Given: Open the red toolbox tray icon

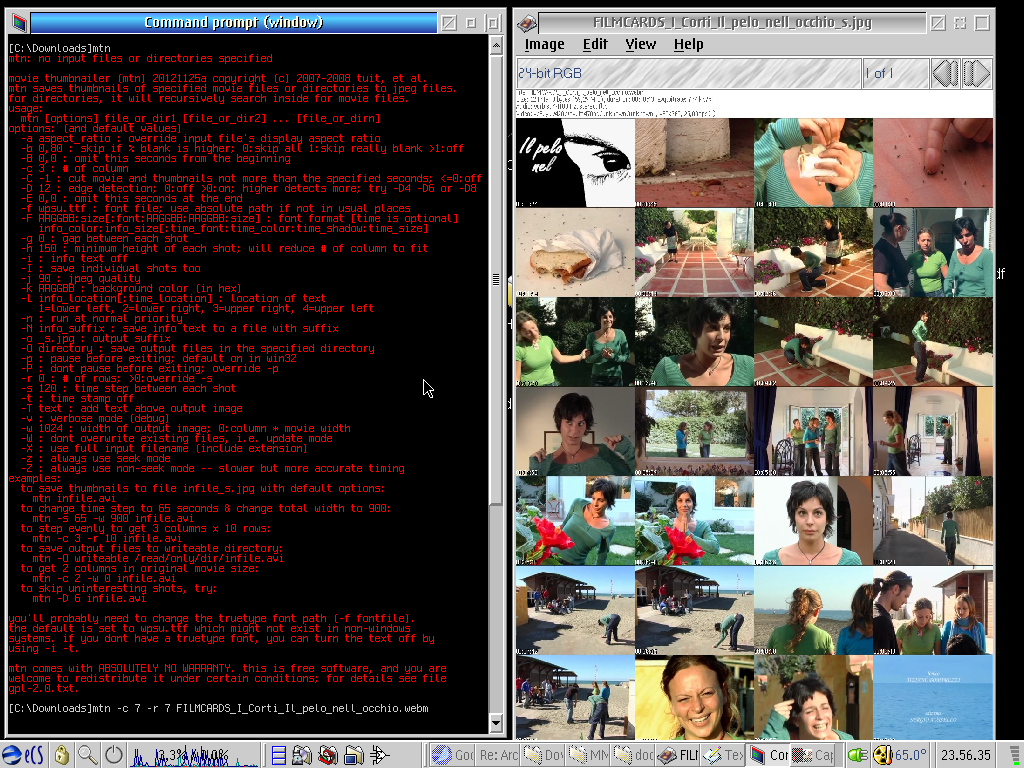Looking at the screenshot, I should click(328, 755).
